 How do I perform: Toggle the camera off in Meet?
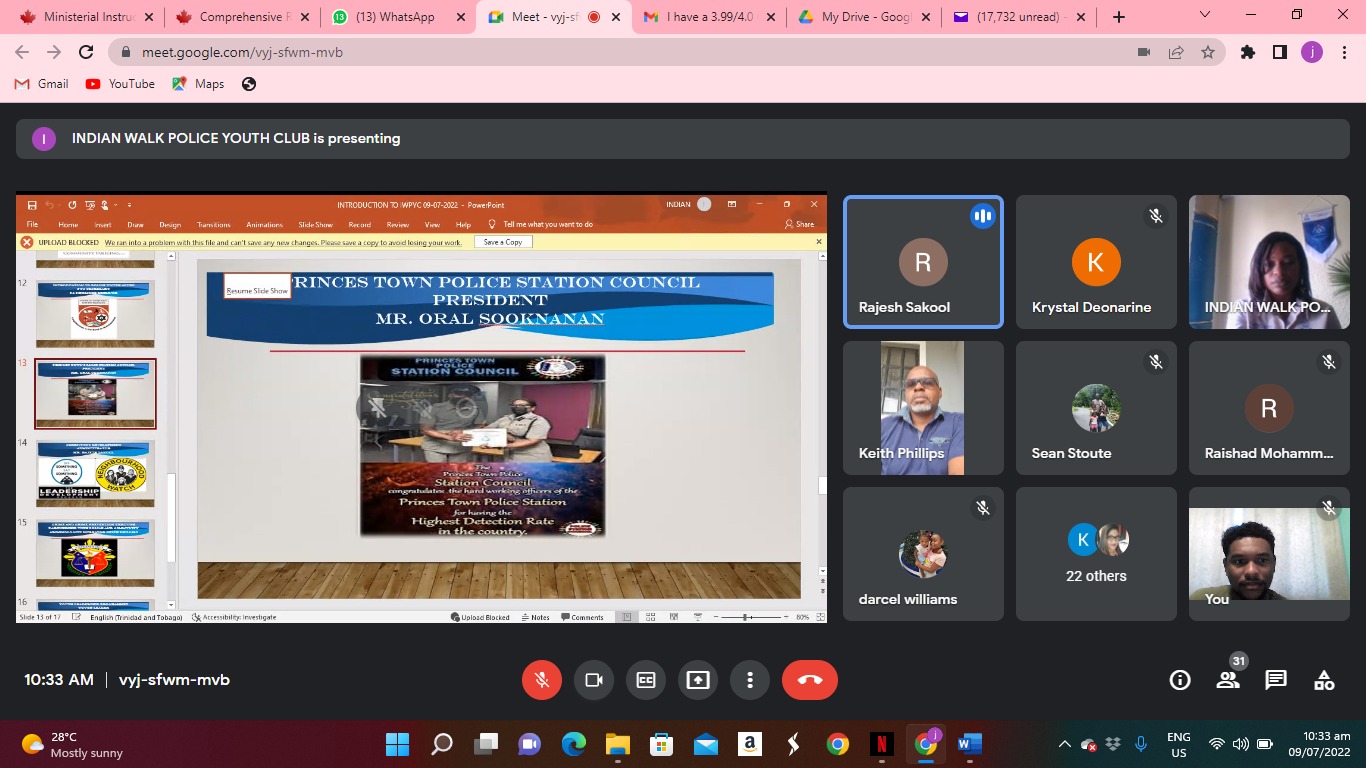pyautogui.click(x=594, y=680)
